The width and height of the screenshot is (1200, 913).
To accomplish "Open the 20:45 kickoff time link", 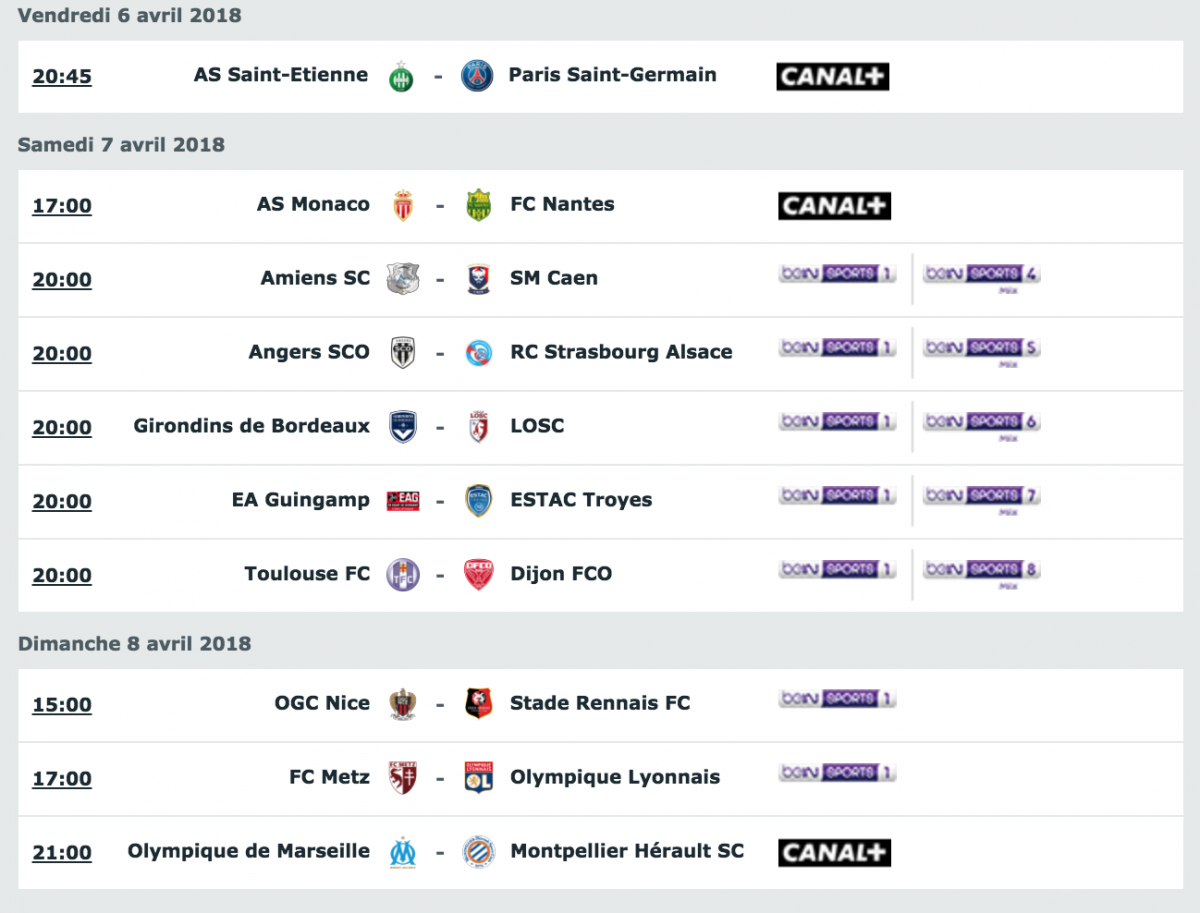I will pos(62,77).
